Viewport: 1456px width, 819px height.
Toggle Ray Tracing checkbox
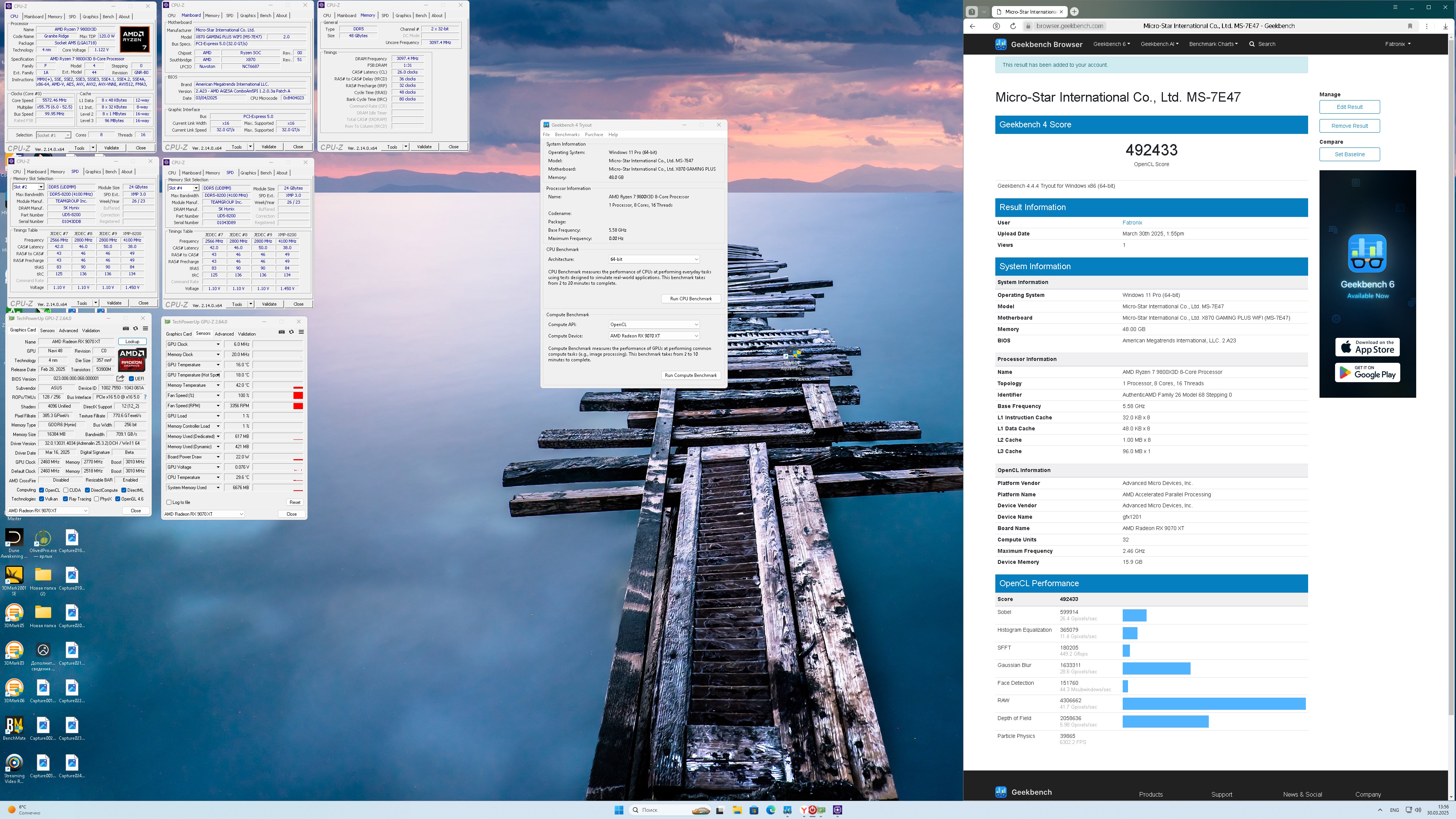pos(66,499)
